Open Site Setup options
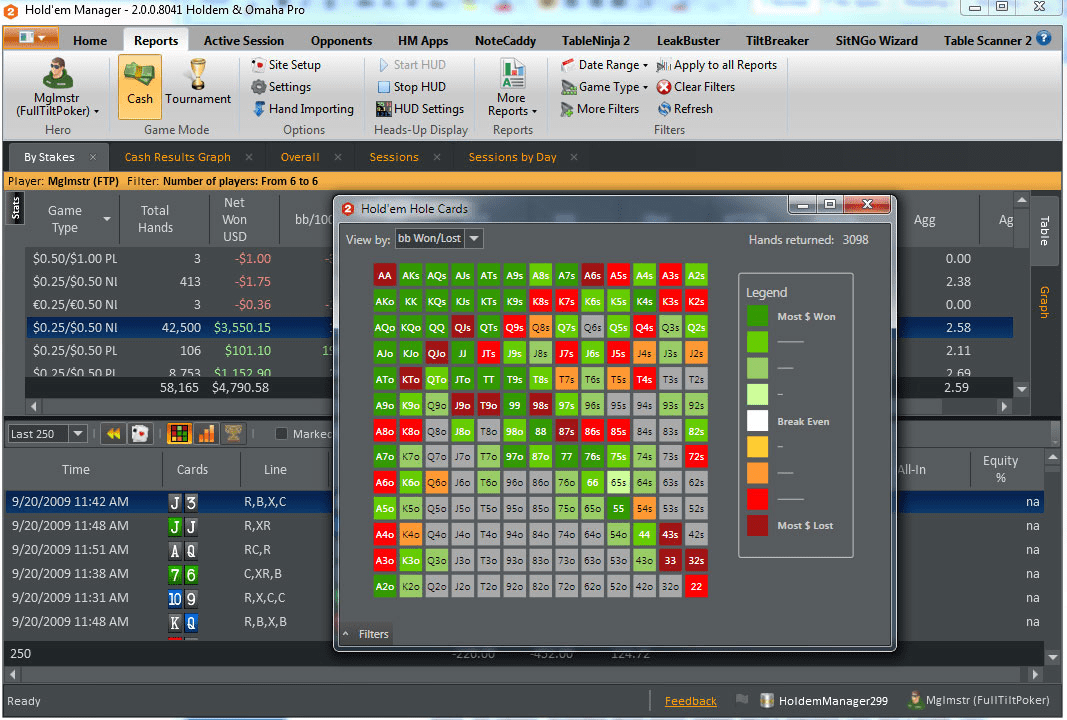The height and width of the screenshot is (720, 1067). coord(286,65)
